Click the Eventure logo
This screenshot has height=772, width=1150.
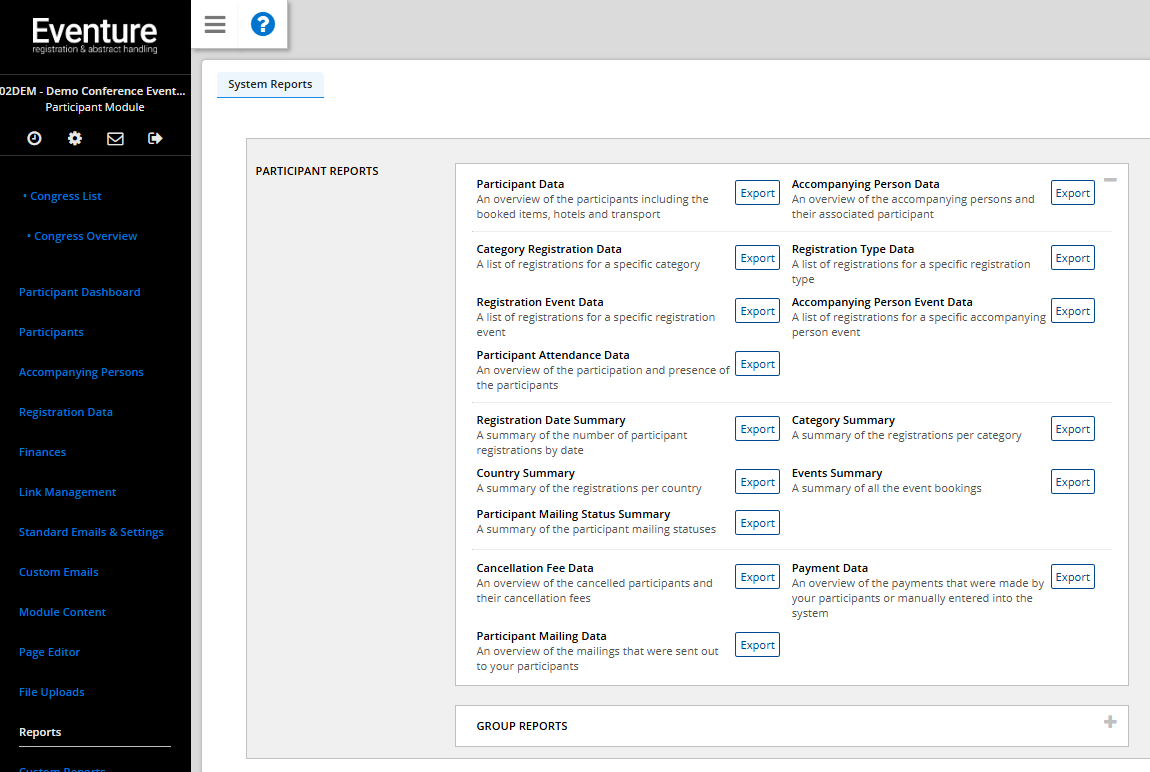pyautogui.click(x=95, y=35)
